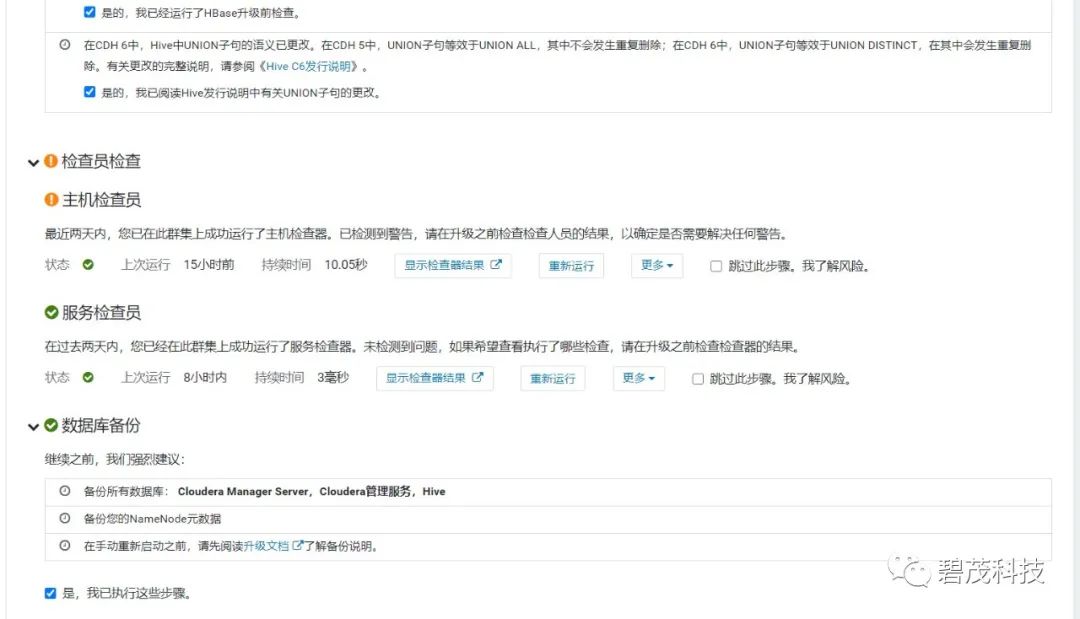Click the 数据库备份 heading text
Screen dimensions: 1080x619
pyautogui.click(x=101, y=426)
